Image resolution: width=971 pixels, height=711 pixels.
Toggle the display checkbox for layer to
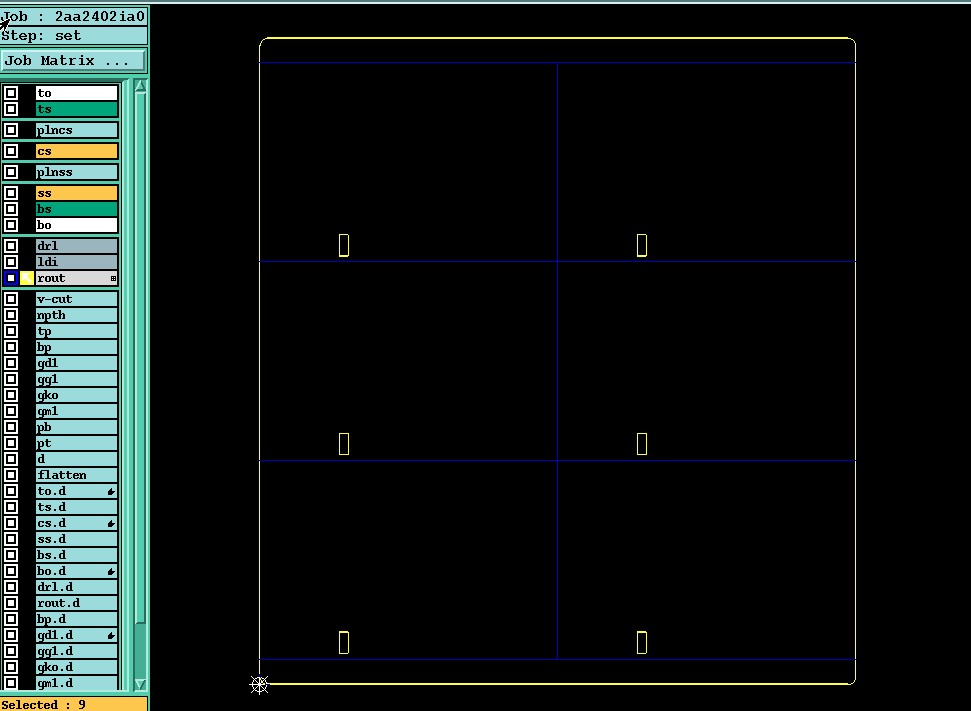pyautogui.click(x=11, y=93)
